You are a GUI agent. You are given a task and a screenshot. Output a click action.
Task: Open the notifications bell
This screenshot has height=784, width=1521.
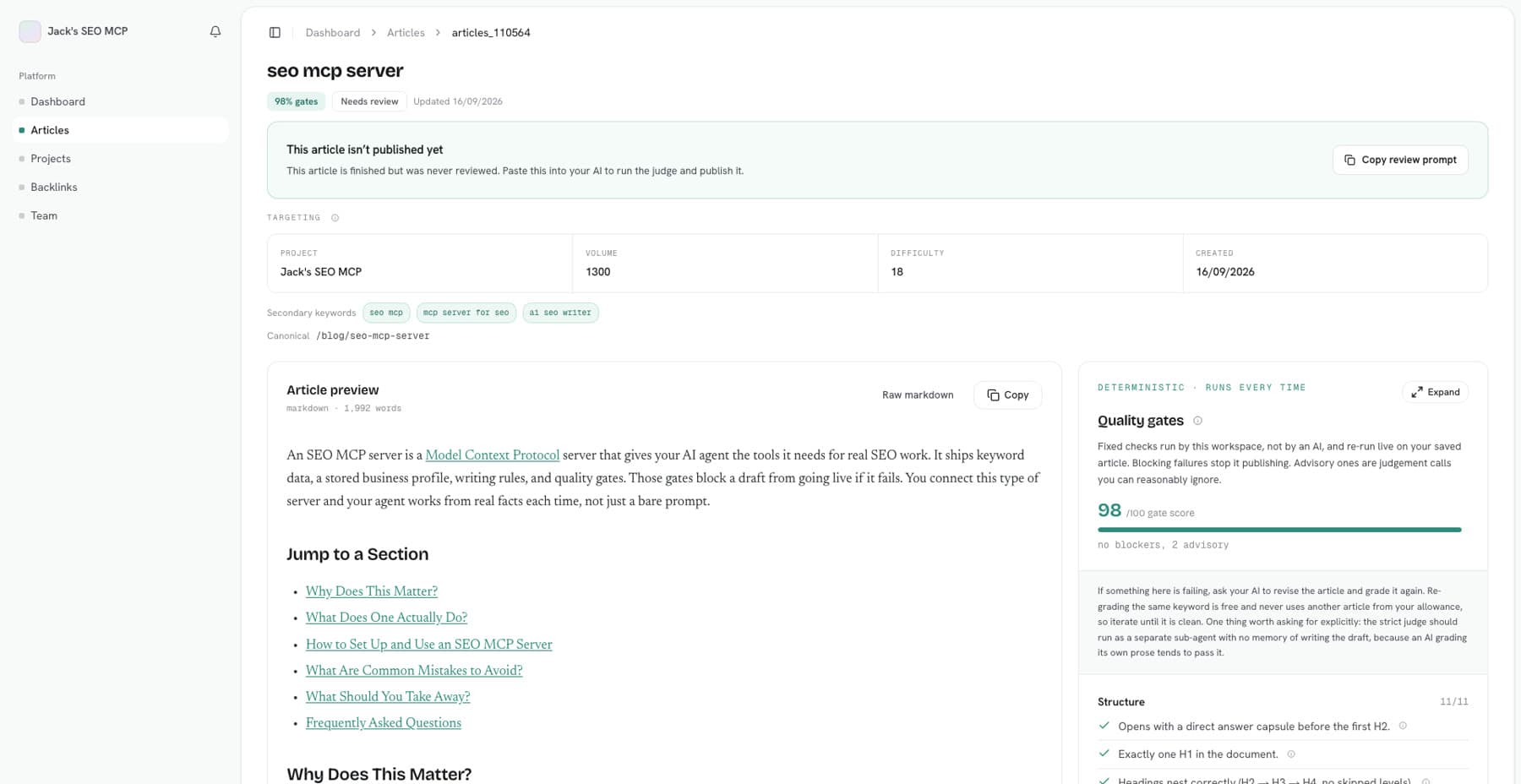coord(215,31)
